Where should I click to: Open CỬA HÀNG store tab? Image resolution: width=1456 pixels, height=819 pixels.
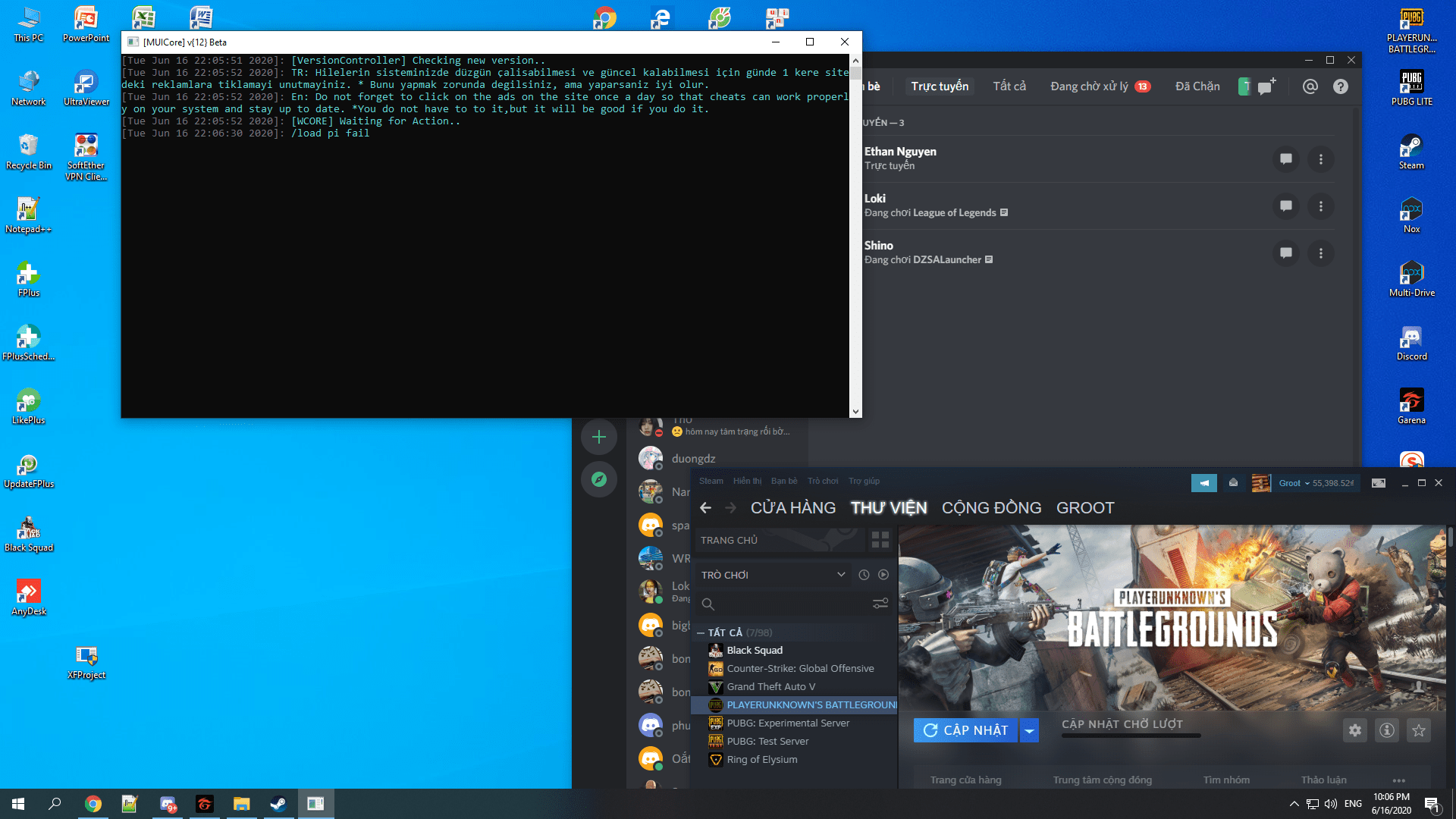point(793,508)
